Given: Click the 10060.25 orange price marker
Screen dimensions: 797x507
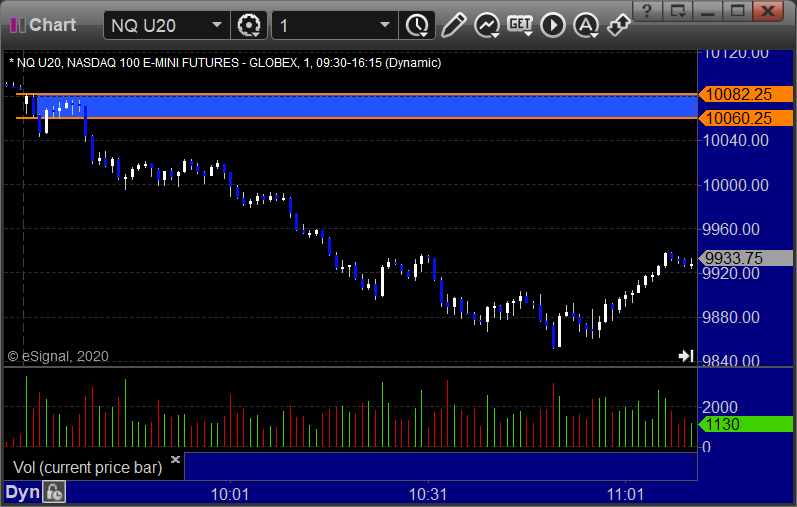Looking at the screenshot, I should 745,118.
